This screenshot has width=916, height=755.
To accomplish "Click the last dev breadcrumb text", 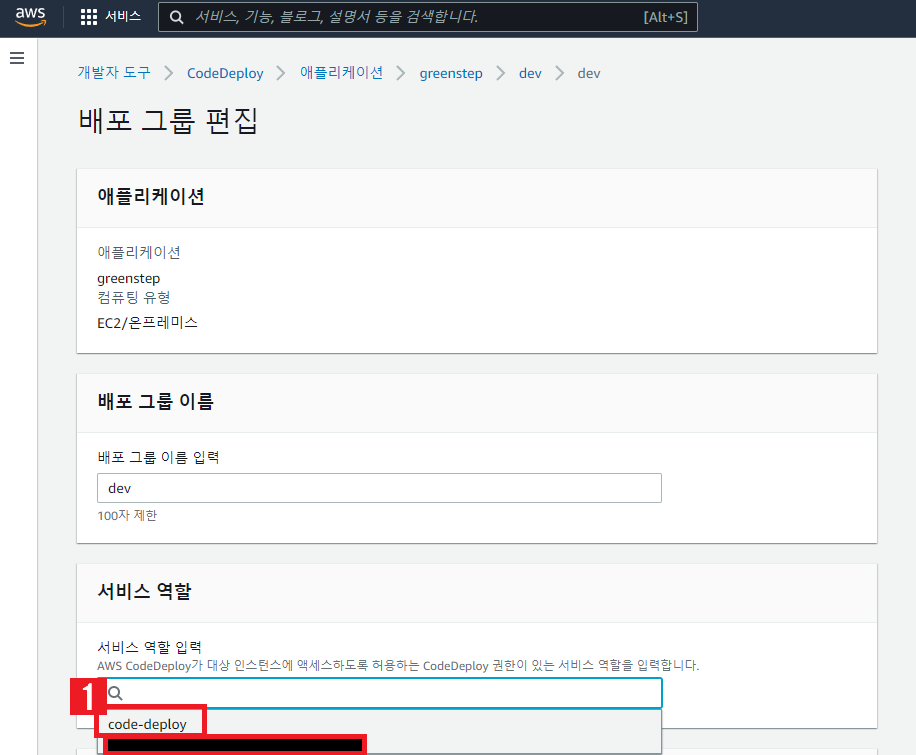I will coord(588,73).
